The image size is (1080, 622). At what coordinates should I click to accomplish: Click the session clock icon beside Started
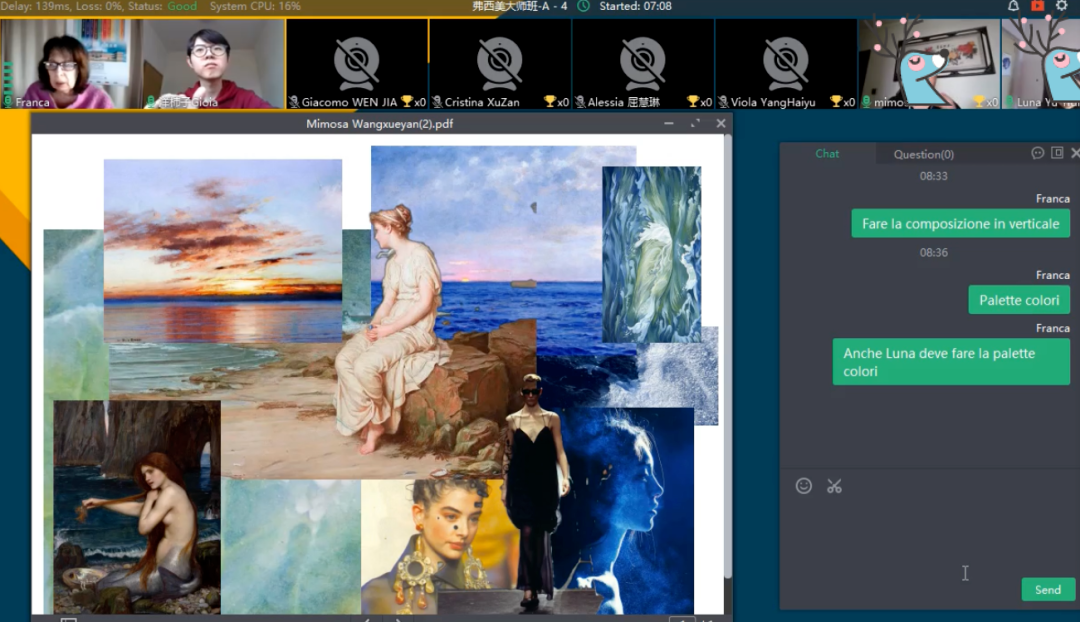click(x=583, y=6)
